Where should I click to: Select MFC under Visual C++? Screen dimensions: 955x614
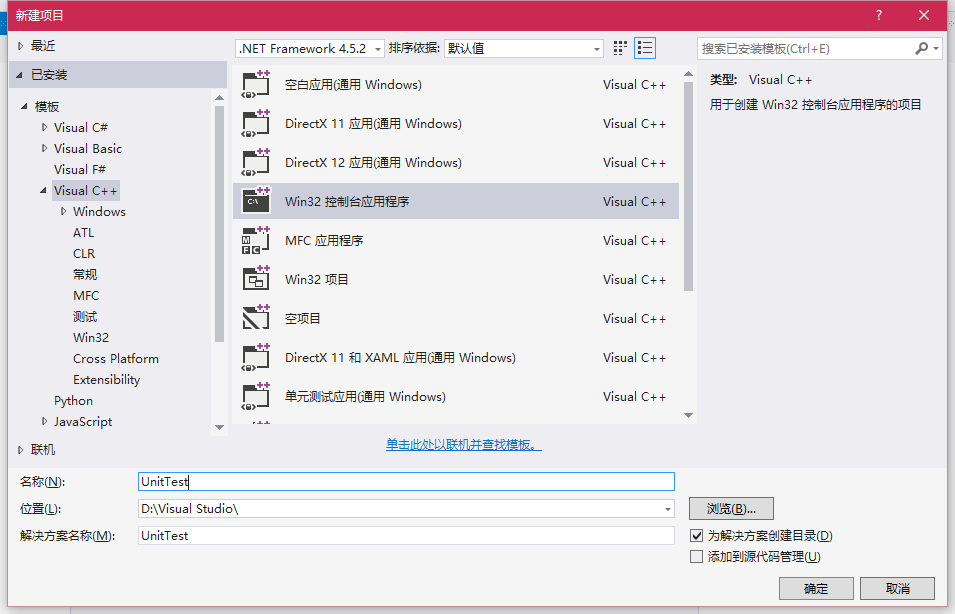pos(86,295)
